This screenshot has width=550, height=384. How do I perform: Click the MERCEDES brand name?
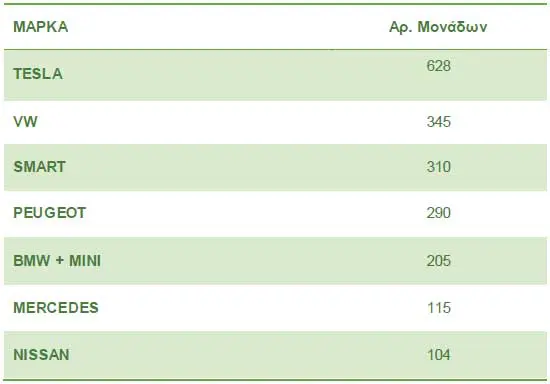pos(56,308)
